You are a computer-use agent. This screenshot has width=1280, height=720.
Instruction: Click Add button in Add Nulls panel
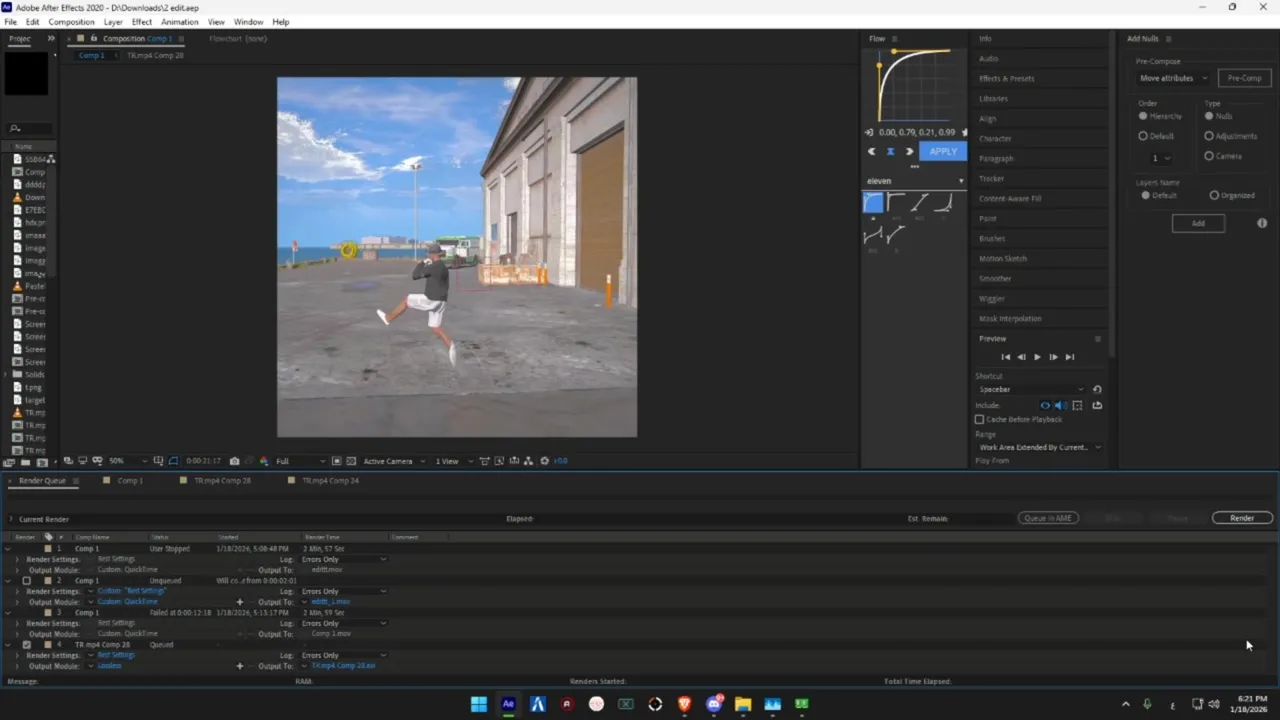(1198, 223)
